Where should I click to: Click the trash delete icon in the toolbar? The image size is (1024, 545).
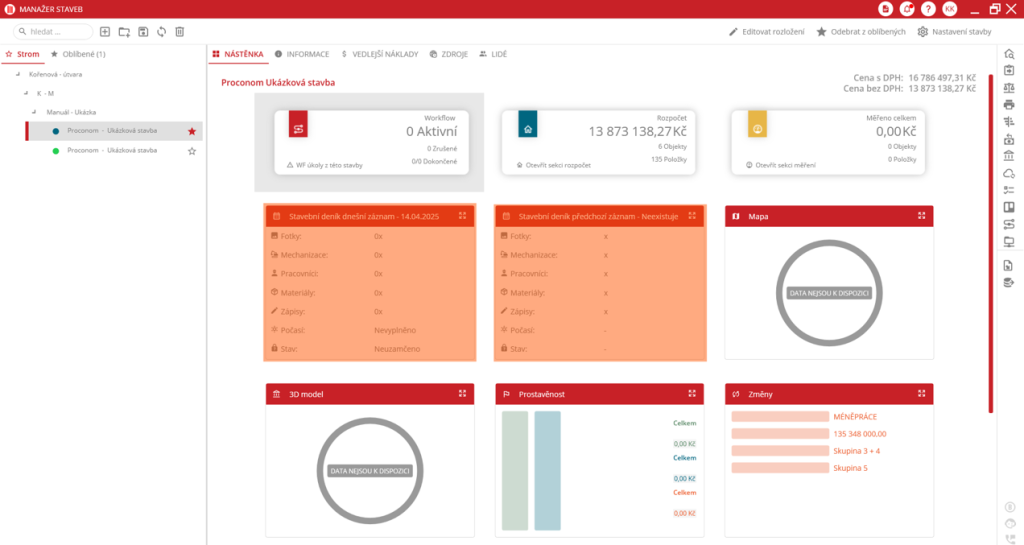[x=180, y=32]
